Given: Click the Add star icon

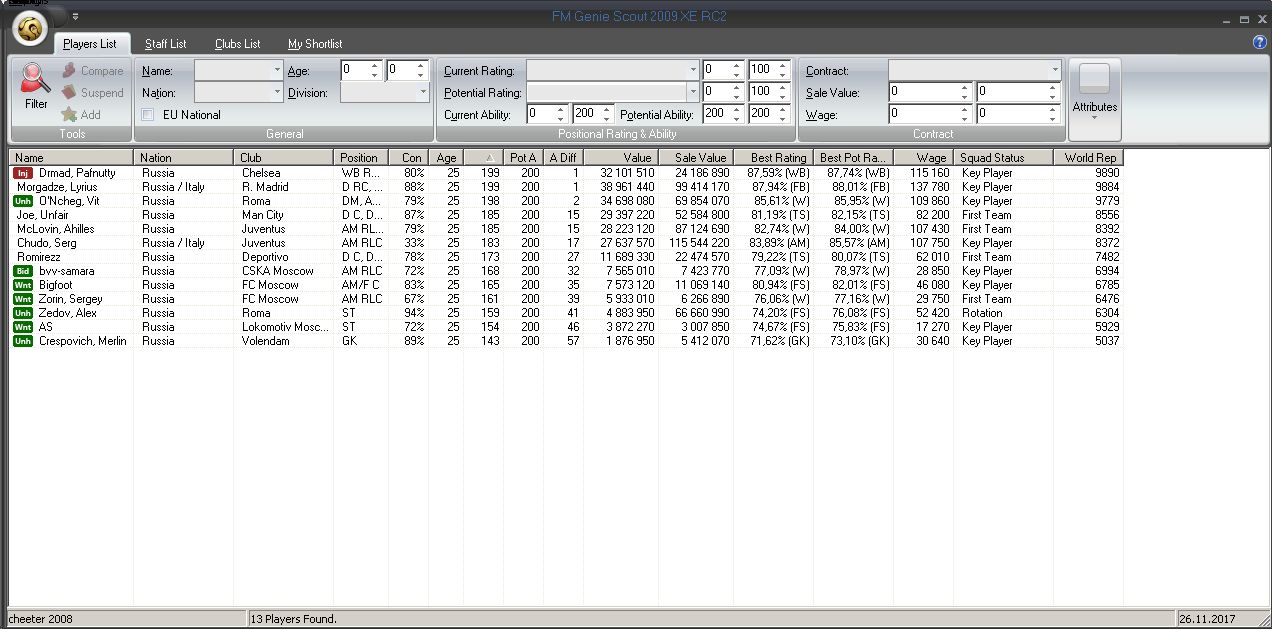Looking at the screenshot, I should point(69,115).
